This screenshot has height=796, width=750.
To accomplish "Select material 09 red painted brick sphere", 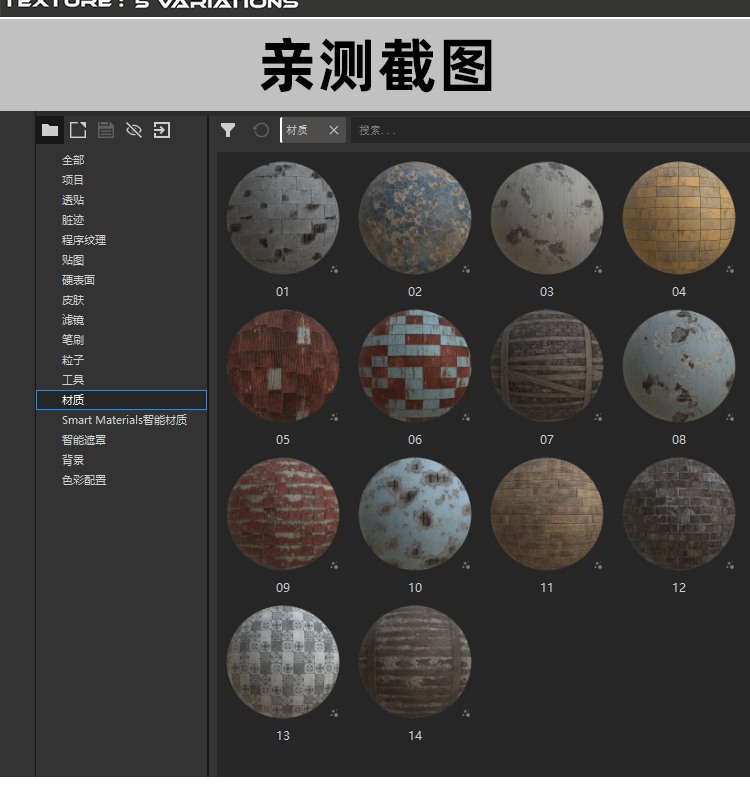I will pyautogui.click(x=283, y=514).
